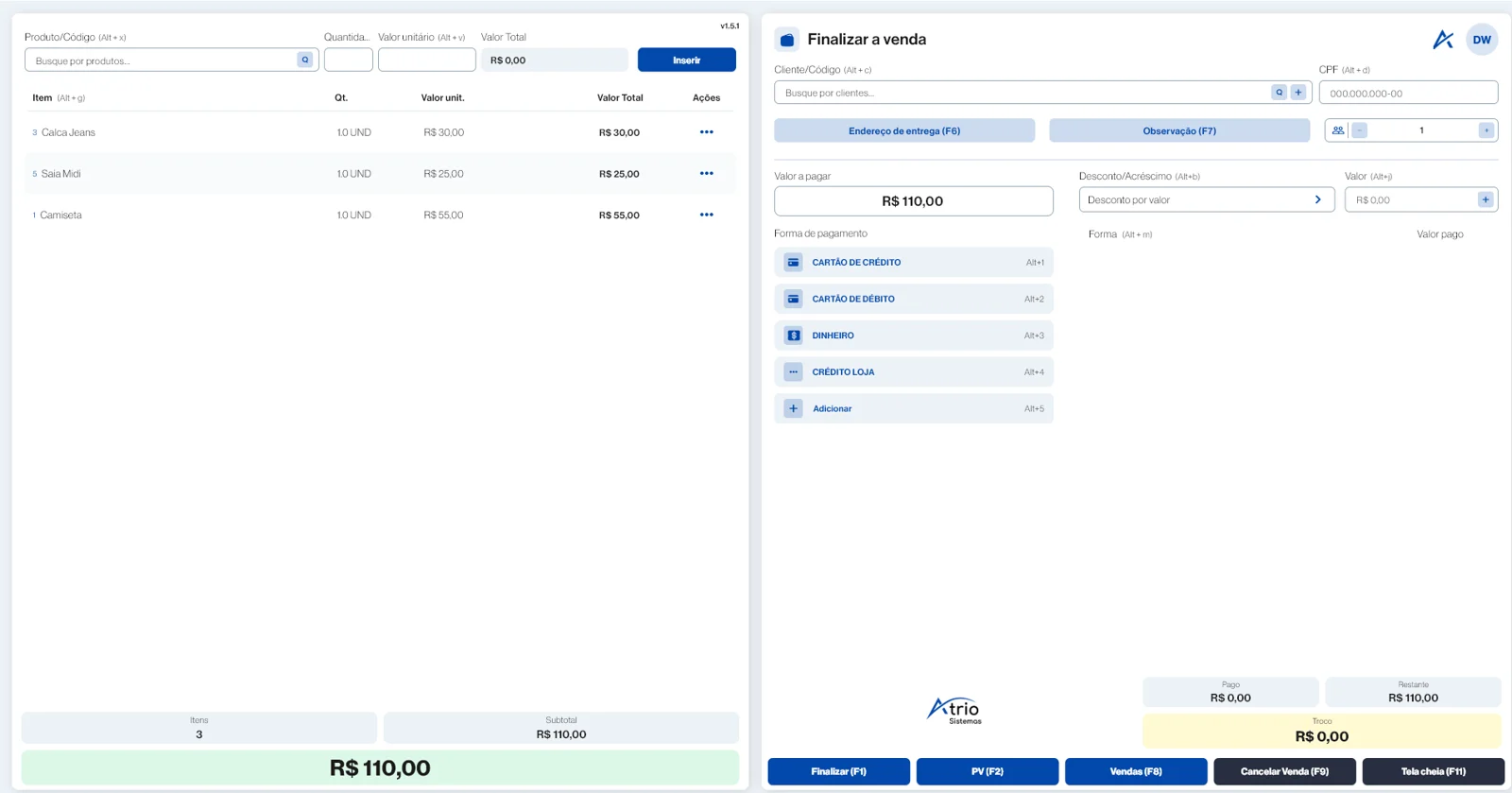Click the Valor unitário input field

point(427,60)
